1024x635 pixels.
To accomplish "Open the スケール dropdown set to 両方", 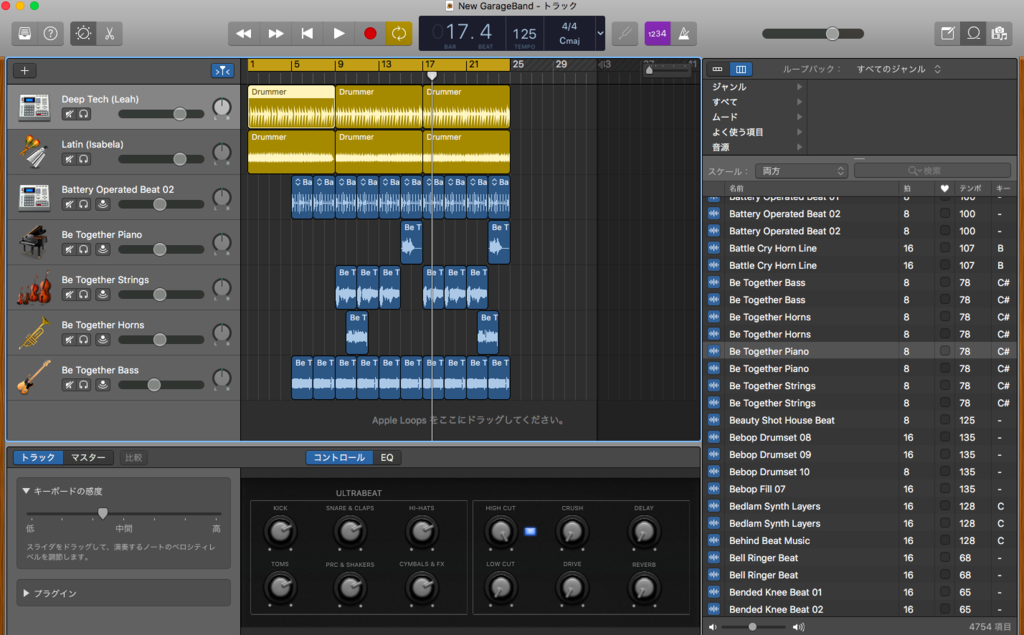I will tap(801, 171).
